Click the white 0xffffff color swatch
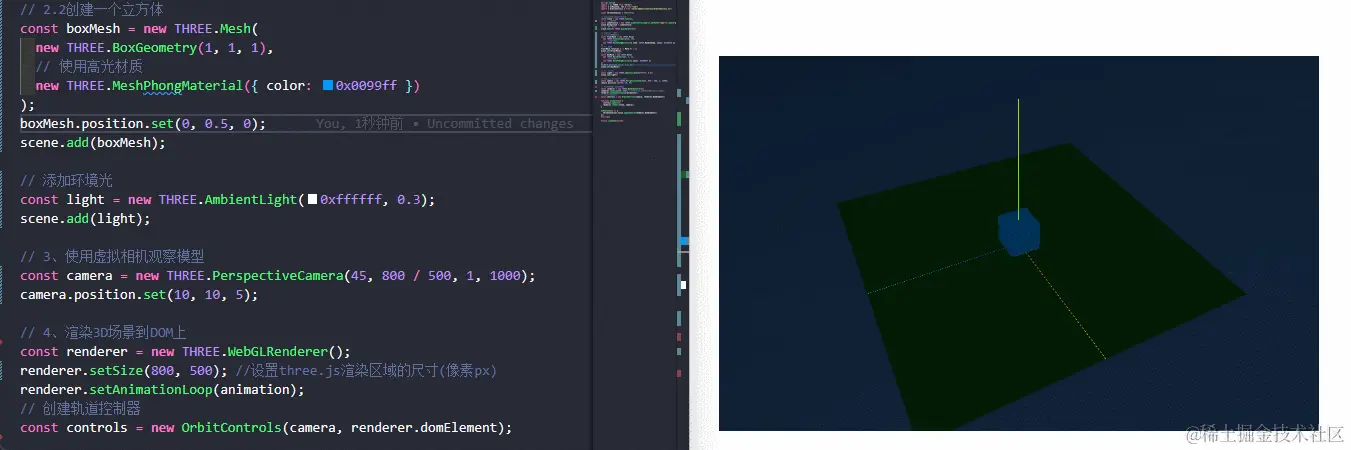Viewport: 1351px width, 450px height. [x=313, y=200]
